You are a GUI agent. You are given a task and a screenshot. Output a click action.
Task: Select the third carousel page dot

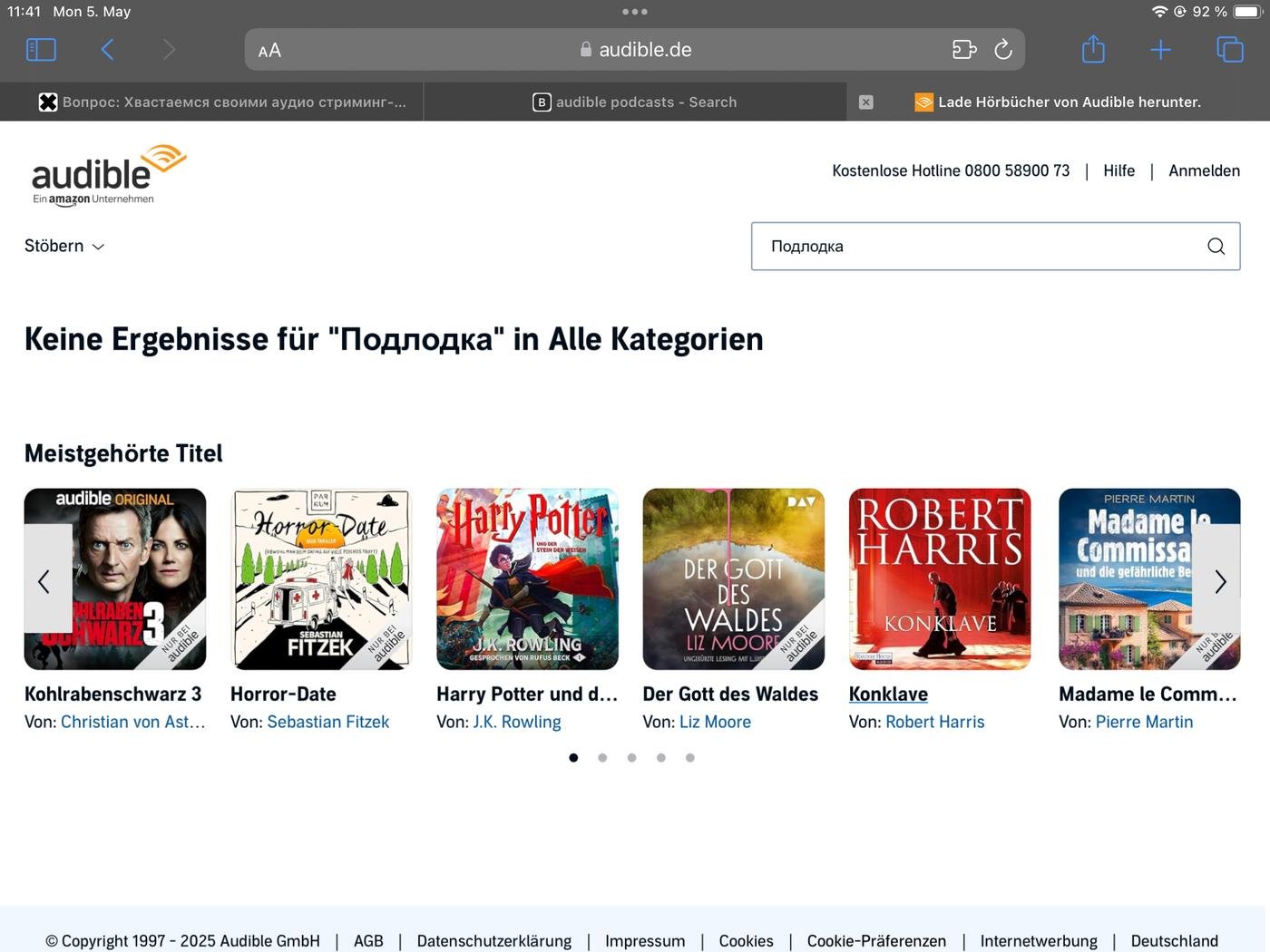point(631,758)
